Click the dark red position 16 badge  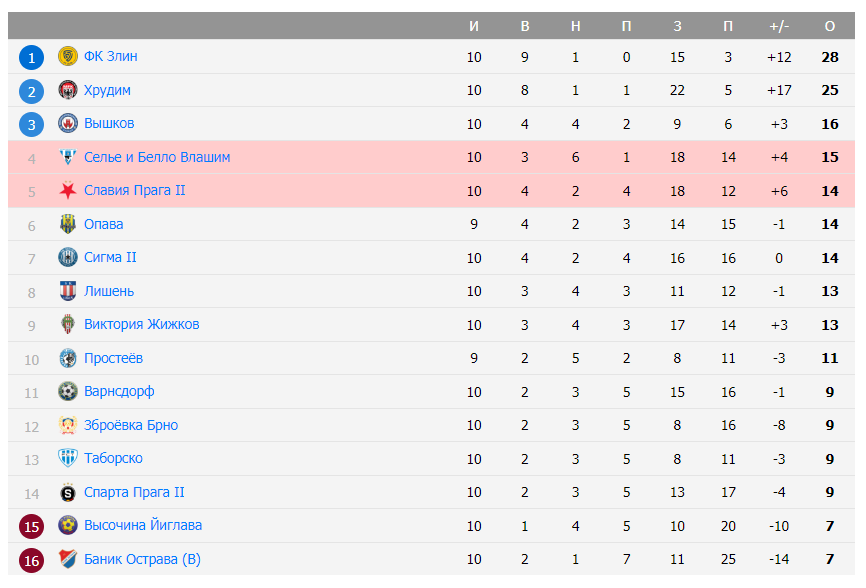coord(31,560)
